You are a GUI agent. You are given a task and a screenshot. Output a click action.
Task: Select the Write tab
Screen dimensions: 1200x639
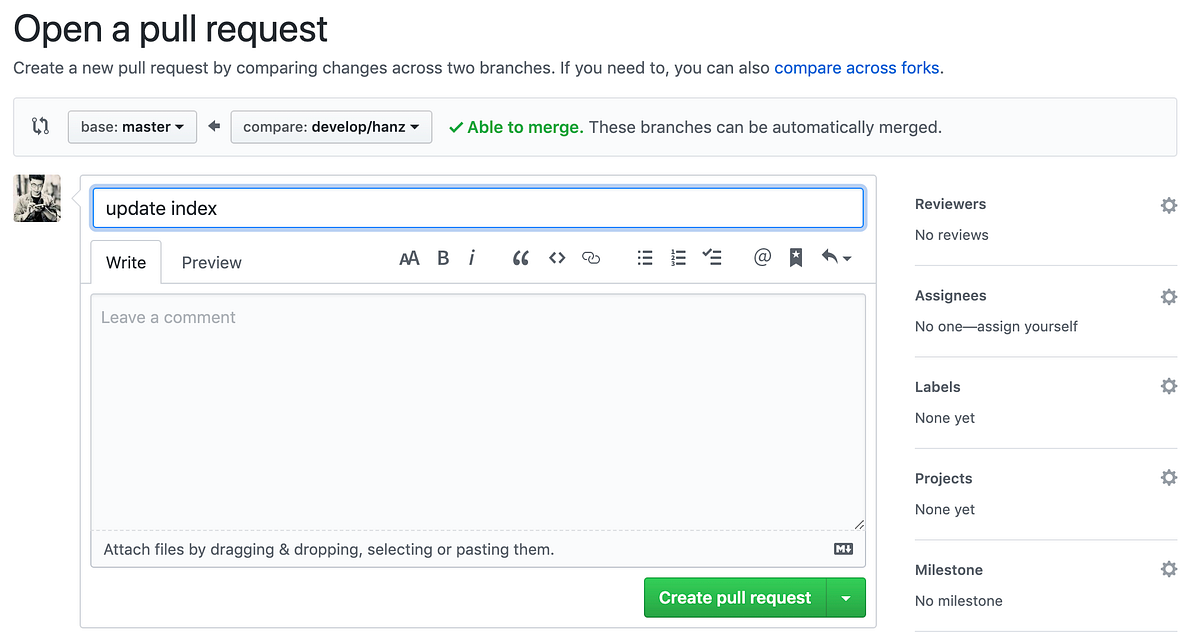click(x=126, y=263)
